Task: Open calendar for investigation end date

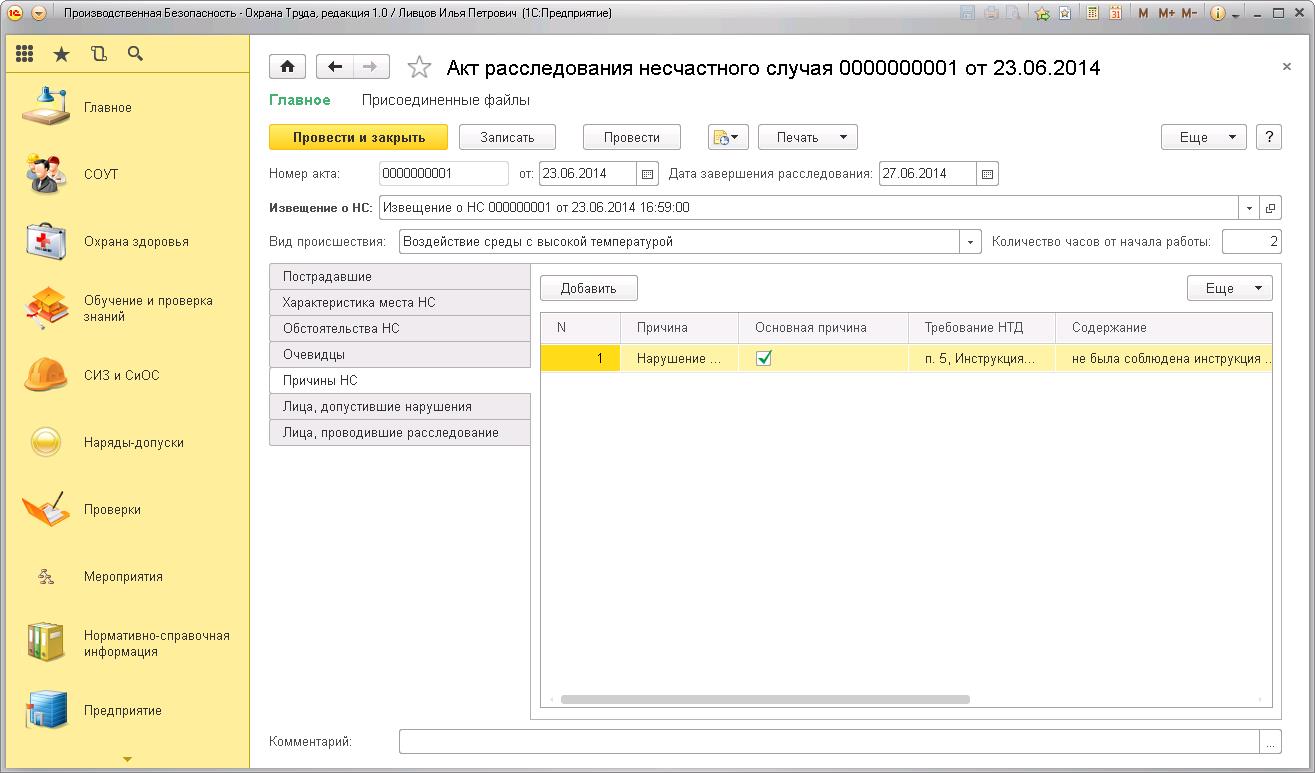Action: tap(987, 174)
